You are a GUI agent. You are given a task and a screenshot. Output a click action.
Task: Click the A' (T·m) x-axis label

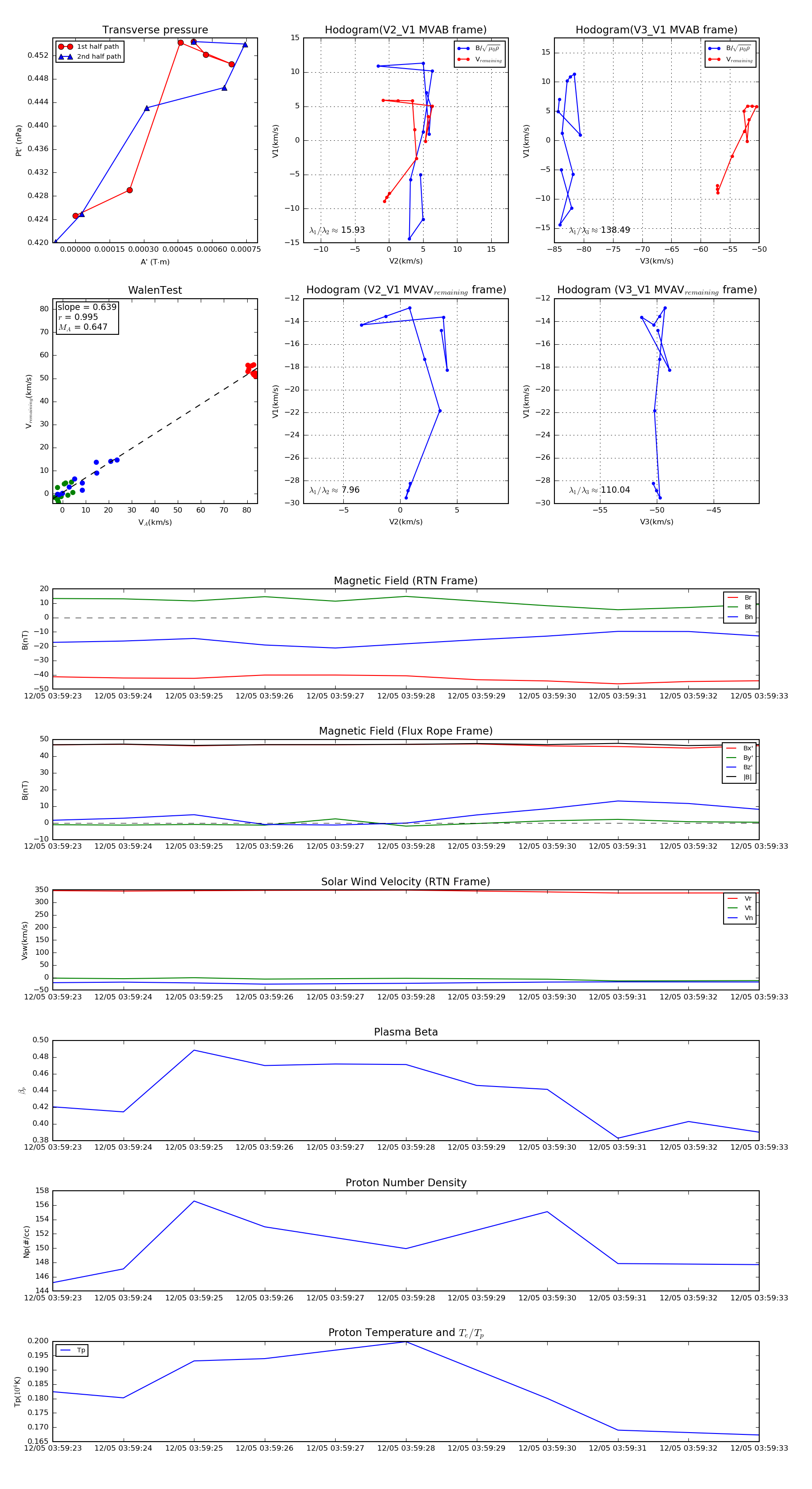pos(155,262)
